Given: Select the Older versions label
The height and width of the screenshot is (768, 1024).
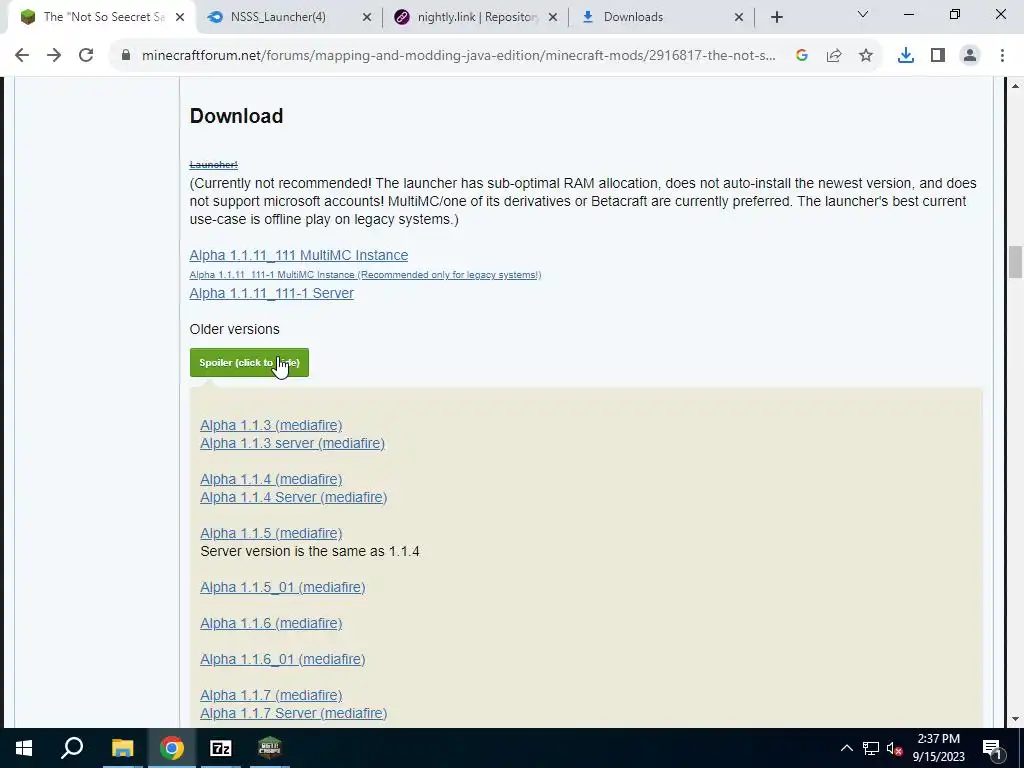Looking at the screenshot, I should tap(234, 329).
